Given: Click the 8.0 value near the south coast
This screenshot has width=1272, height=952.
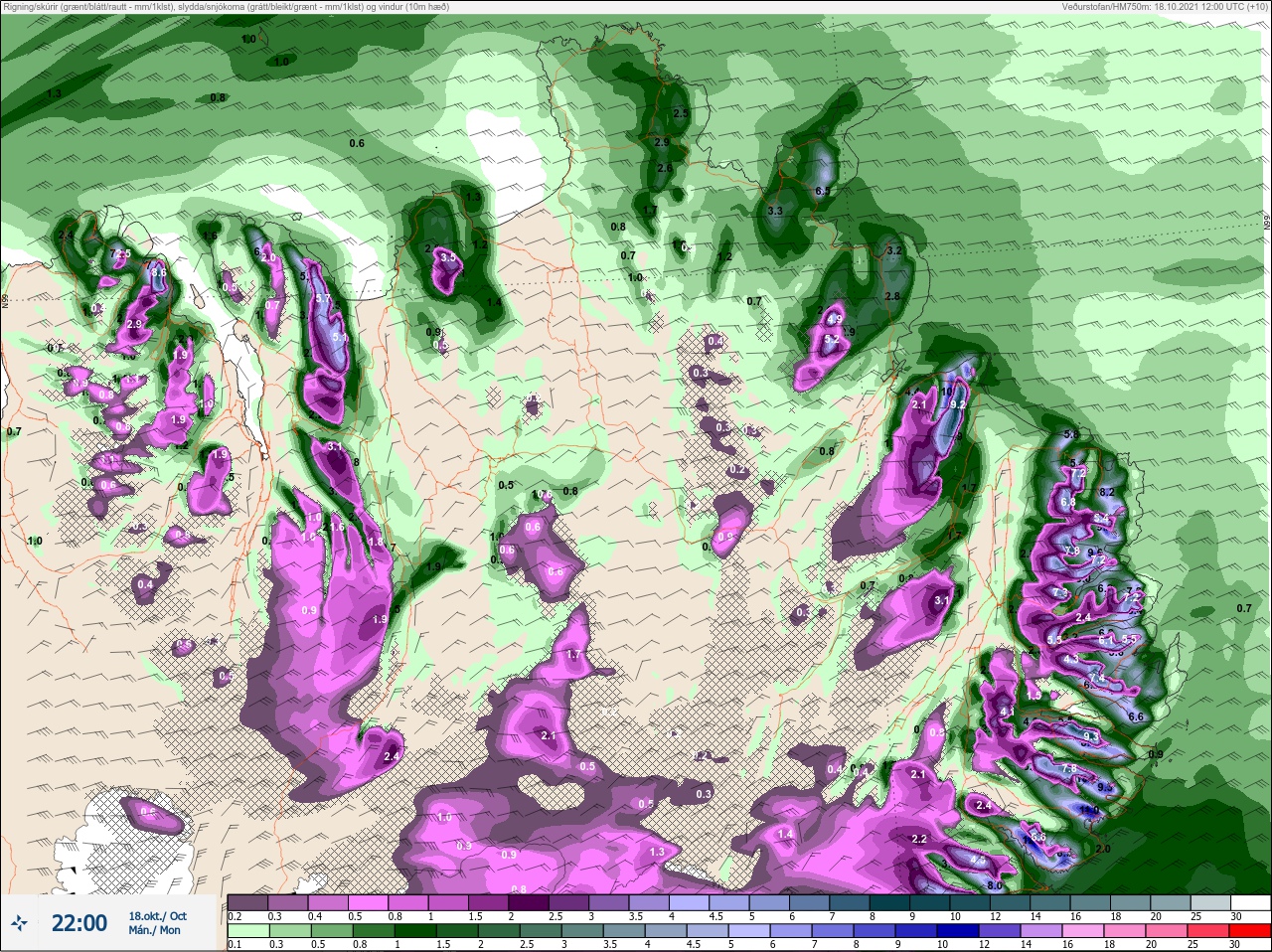Looking at the screenshot, I should pyautogui.click(x=994, y=885).
